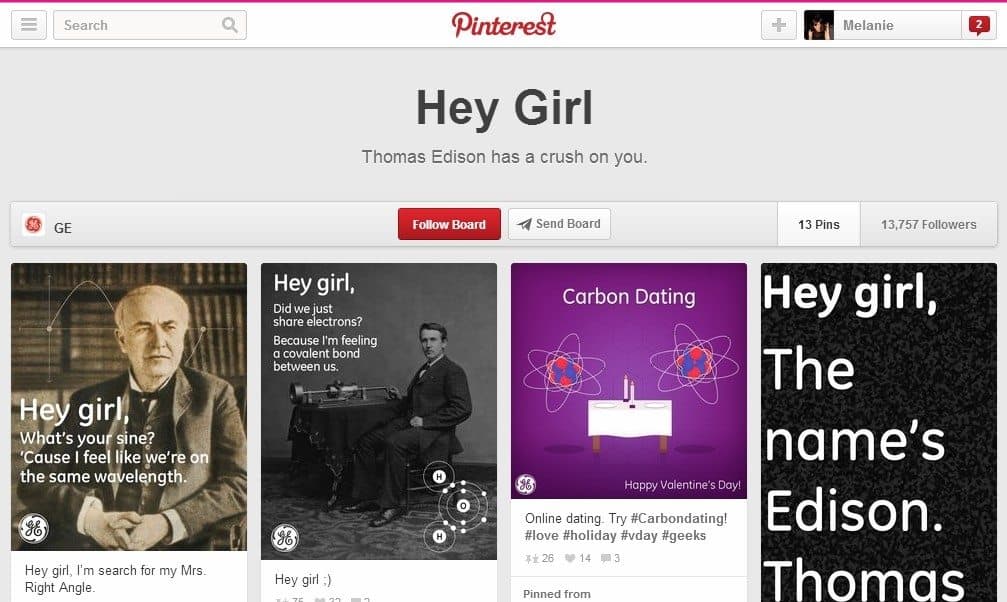
Task: Click the repin count icon on Carbon Dating pin
Action: click(532, 558)
